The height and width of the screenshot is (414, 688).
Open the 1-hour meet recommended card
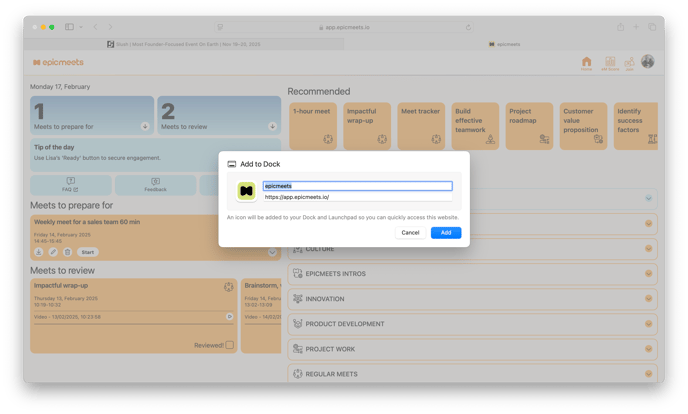pos(313,126)
